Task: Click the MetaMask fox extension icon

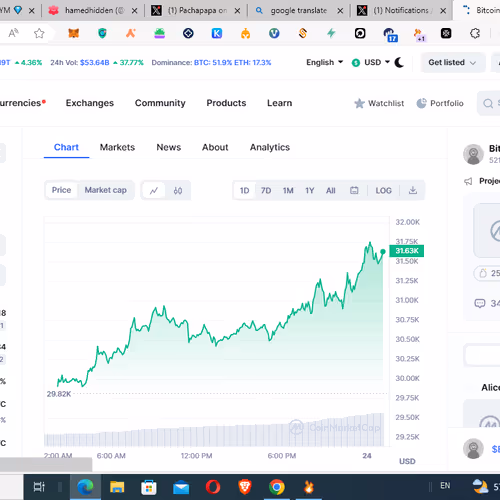Action: point(74,33)
